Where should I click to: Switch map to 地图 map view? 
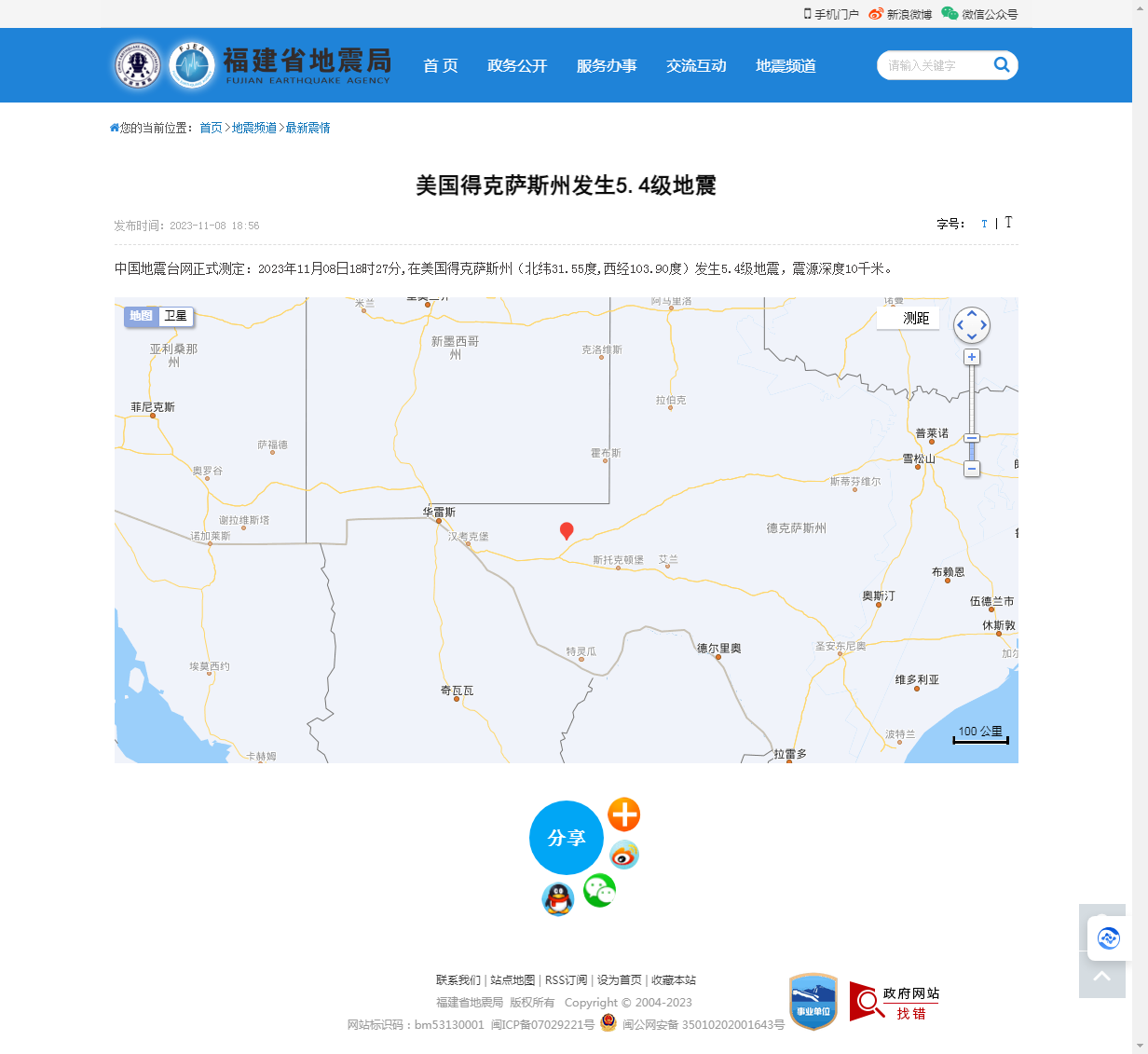(x=142, y=316)
